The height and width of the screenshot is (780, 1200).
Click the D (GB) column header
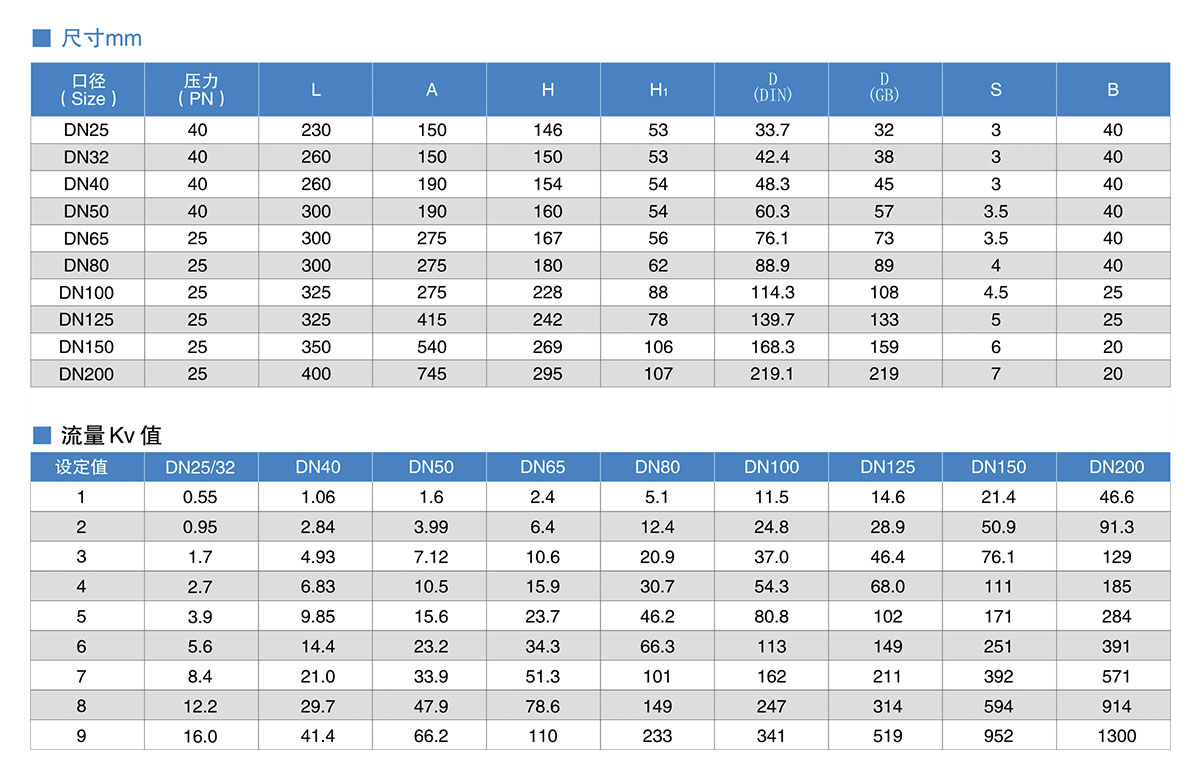click(884, 87)
